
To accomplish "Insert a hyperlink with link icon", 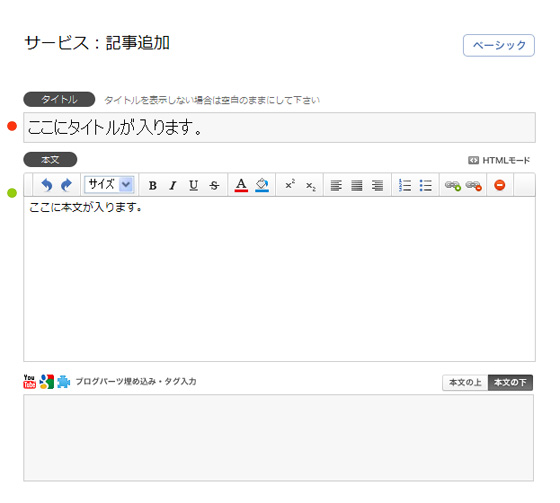I will tap(453, 185).
